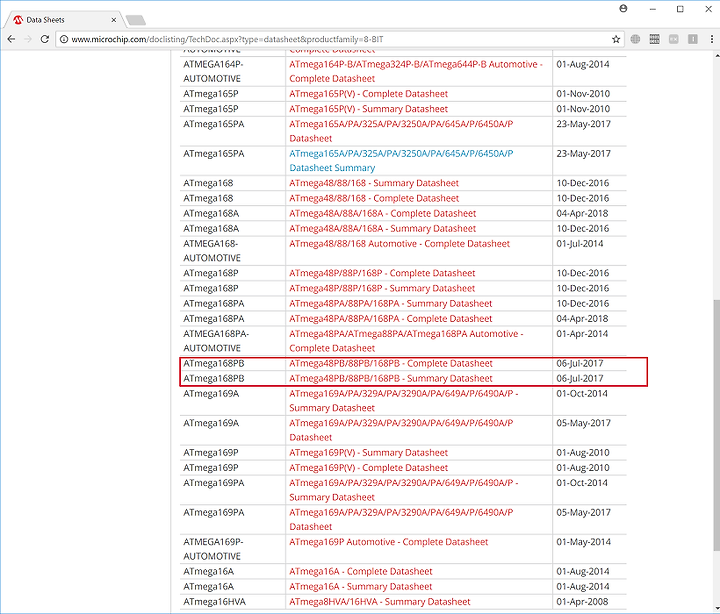The image size is (720, 614).
Task: Click the globe extension icon
Action: click(x=635, y=39)
